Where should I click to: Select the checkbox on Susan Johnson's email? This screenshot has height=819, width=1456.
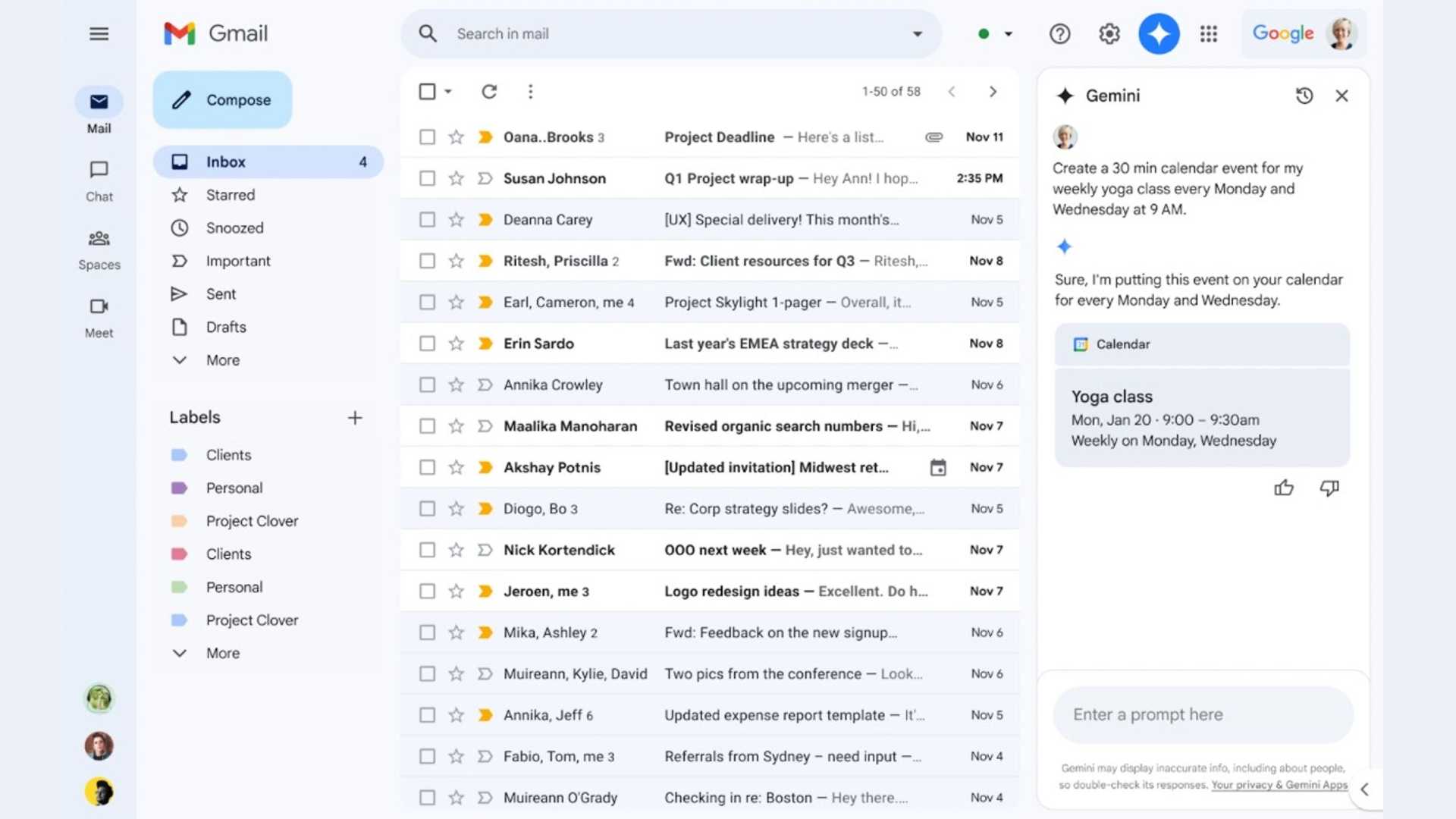click(427, 177)
